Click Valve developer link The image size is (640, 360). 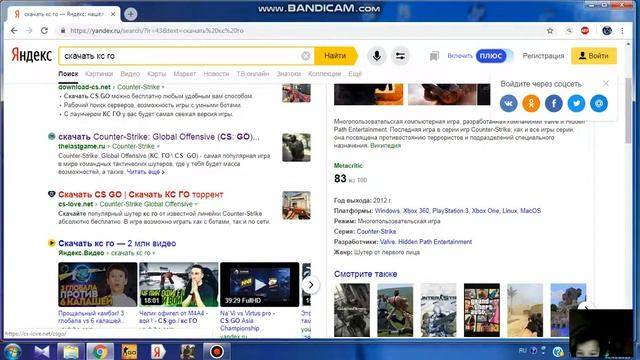click(387, 242)
